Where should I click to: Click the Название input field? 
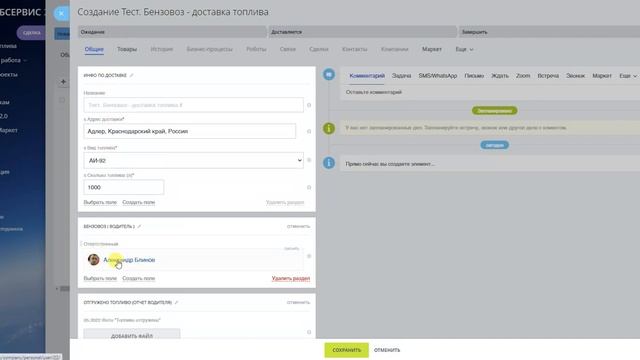(193, 105)
